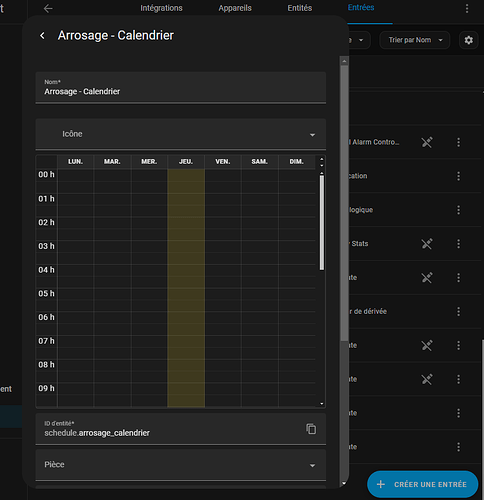484x500 pixels.
Task: Click the schedule grid's inner scrollbar thumb
Action: pos(322,223)
